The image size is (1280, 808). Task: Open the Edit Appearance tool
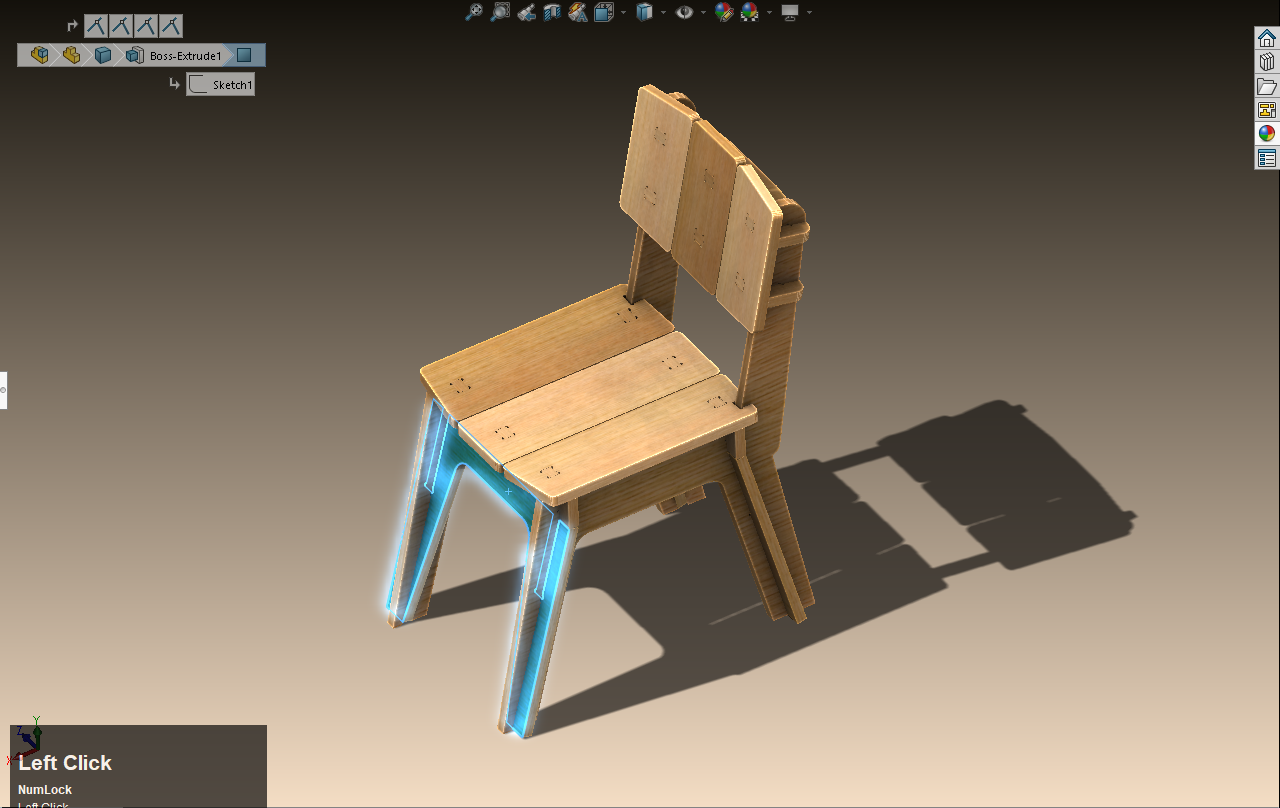724,12
